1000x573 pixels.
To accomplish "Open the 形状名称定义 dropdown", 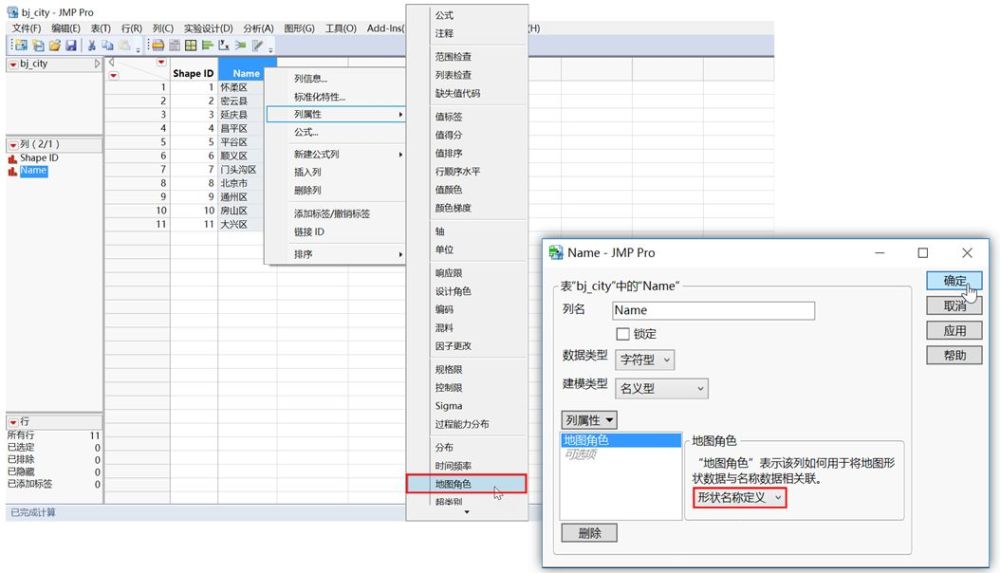I will pyautogui.click(x=740, y=498).
